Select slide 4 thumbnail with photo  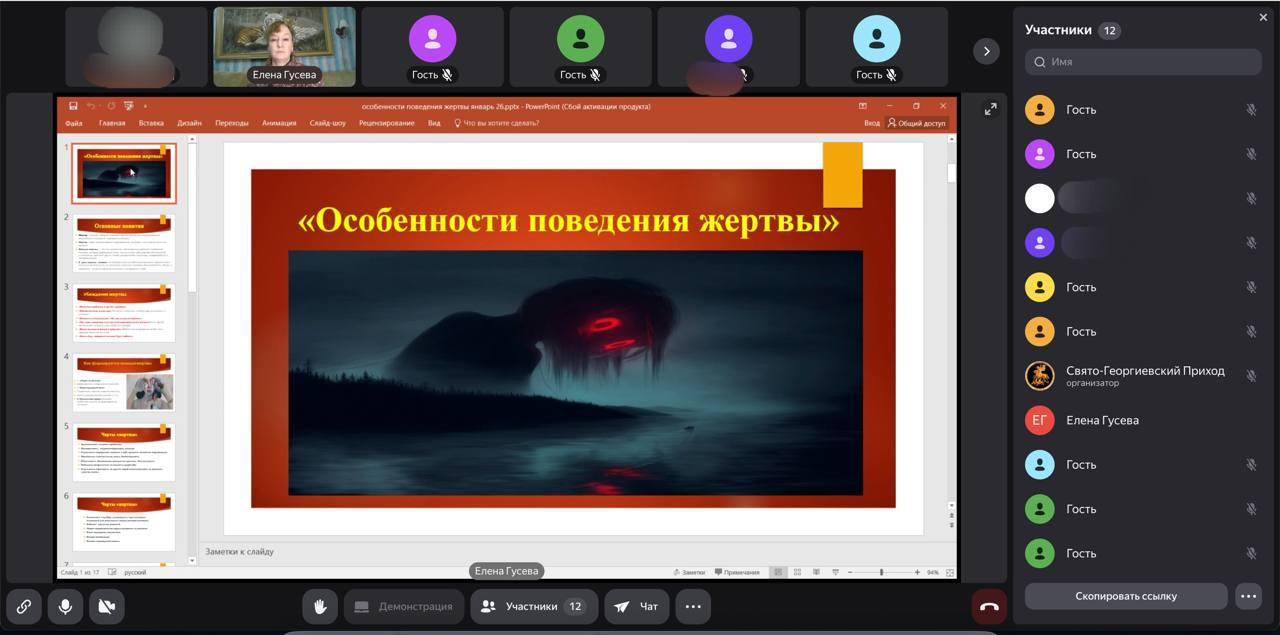pyautogui.click(x=124, y=382)
